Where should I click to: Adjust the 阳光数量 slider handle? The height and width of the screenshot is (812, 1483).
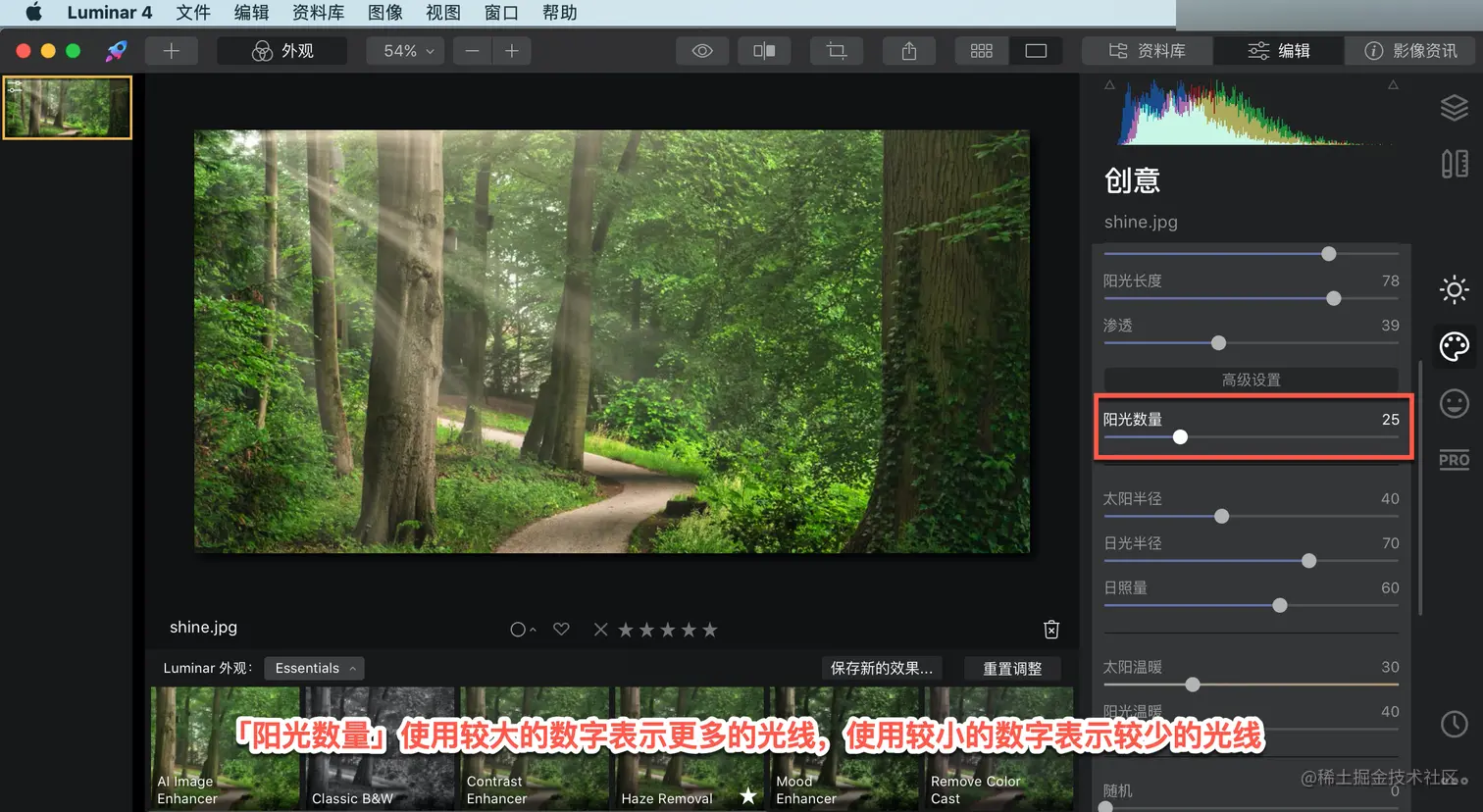pyautogui.click(x=1180, y=436)
